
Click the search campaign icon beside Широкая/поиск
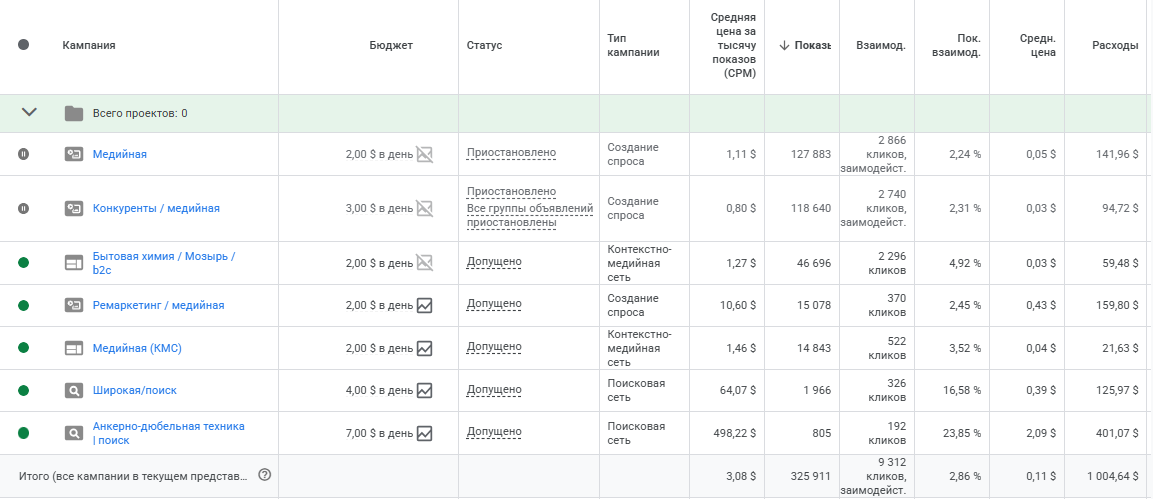point(74,390)
